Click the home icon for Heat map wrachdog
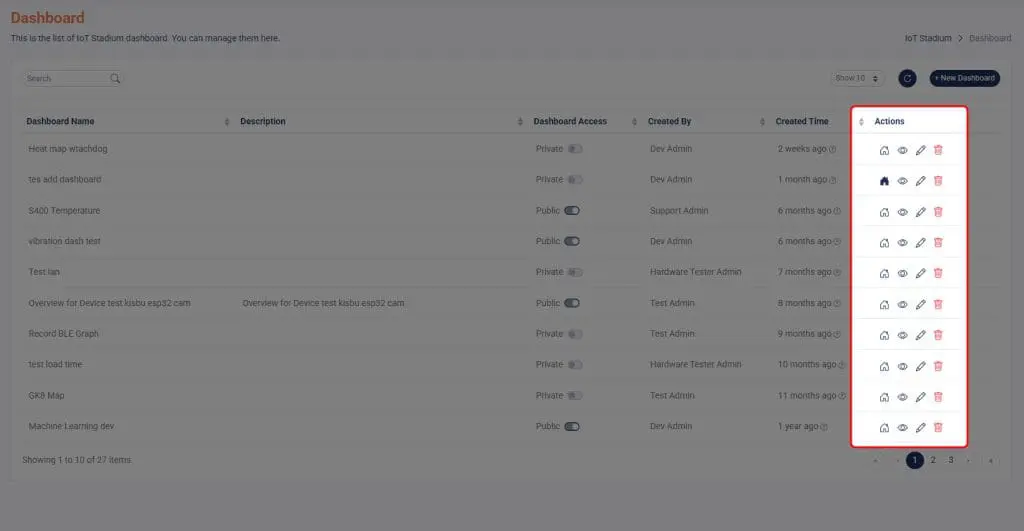 point(884,150)
